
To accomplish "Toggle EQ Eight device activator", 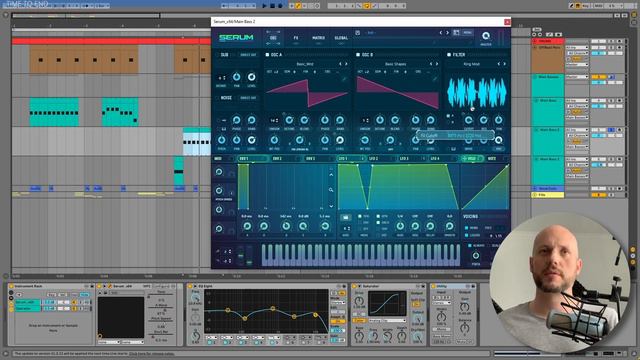I will (190, 287).
